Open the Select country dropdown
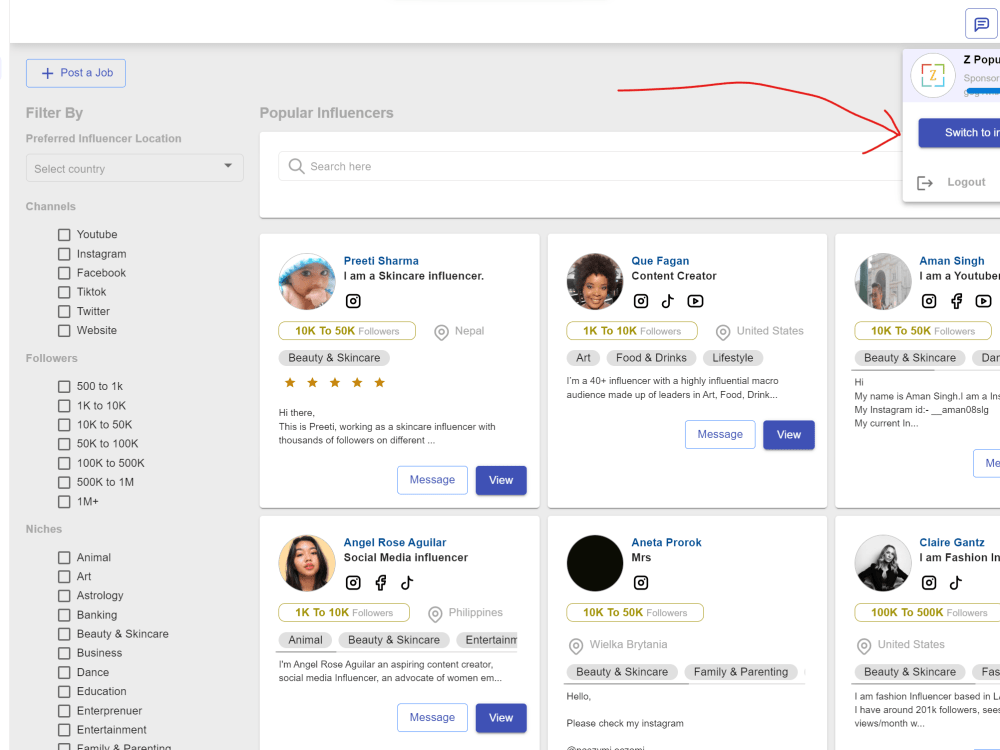 coord(135,168)
